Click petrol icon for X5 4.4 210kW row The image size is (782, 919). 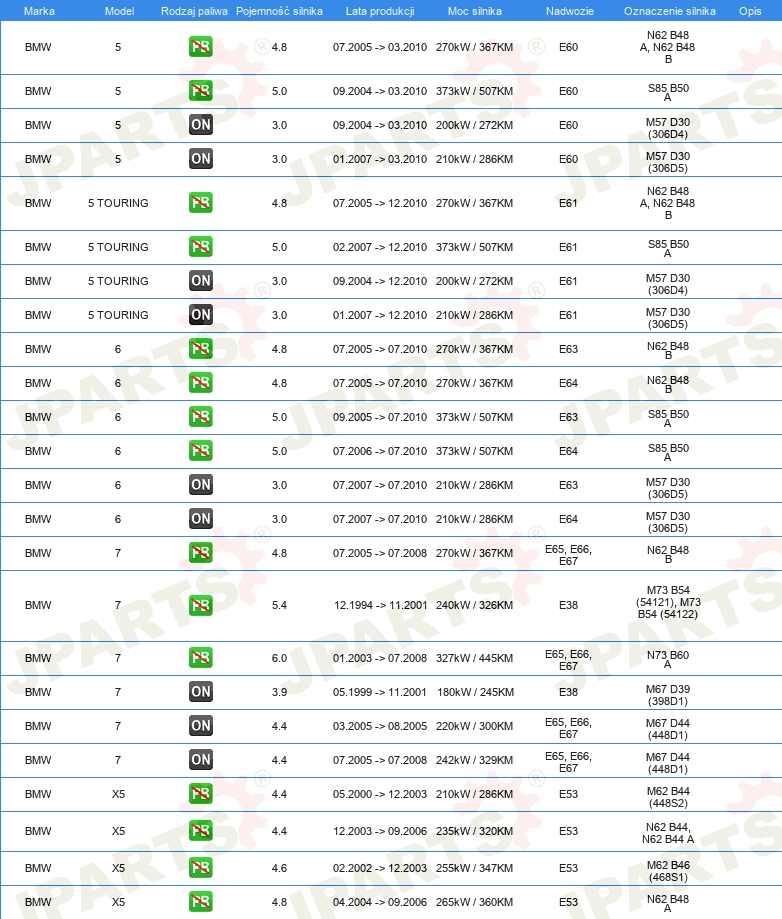pos(200,794)
